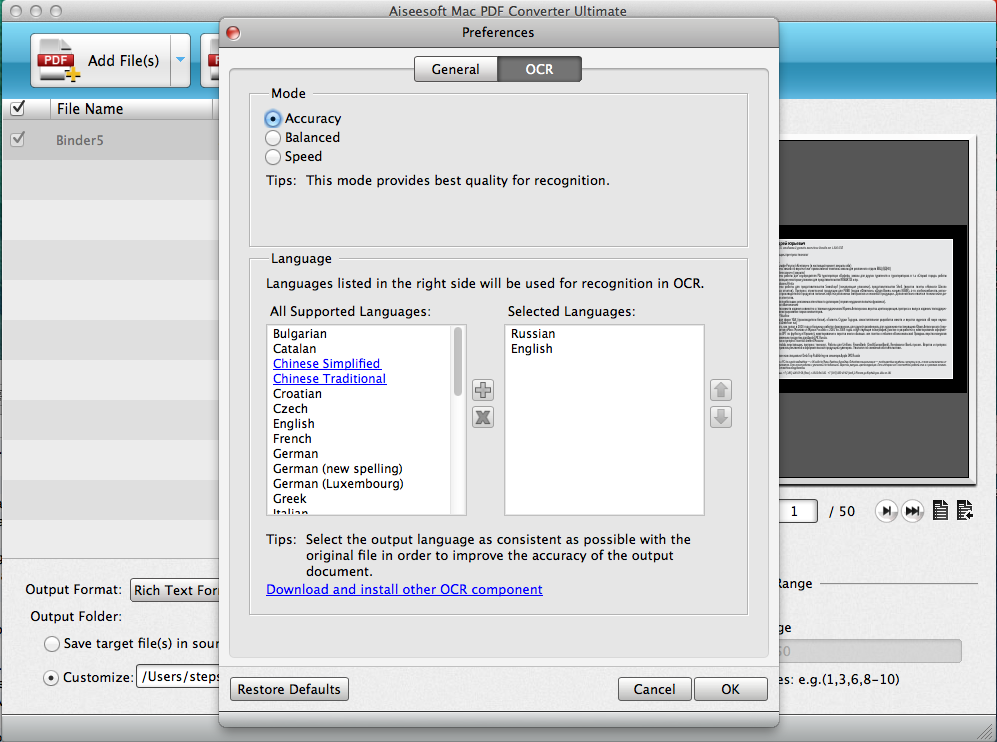The height and width of the screenshot is (742, 997).
Task: Select Chinese Simplified in supported languages
Action: point(327,364)
